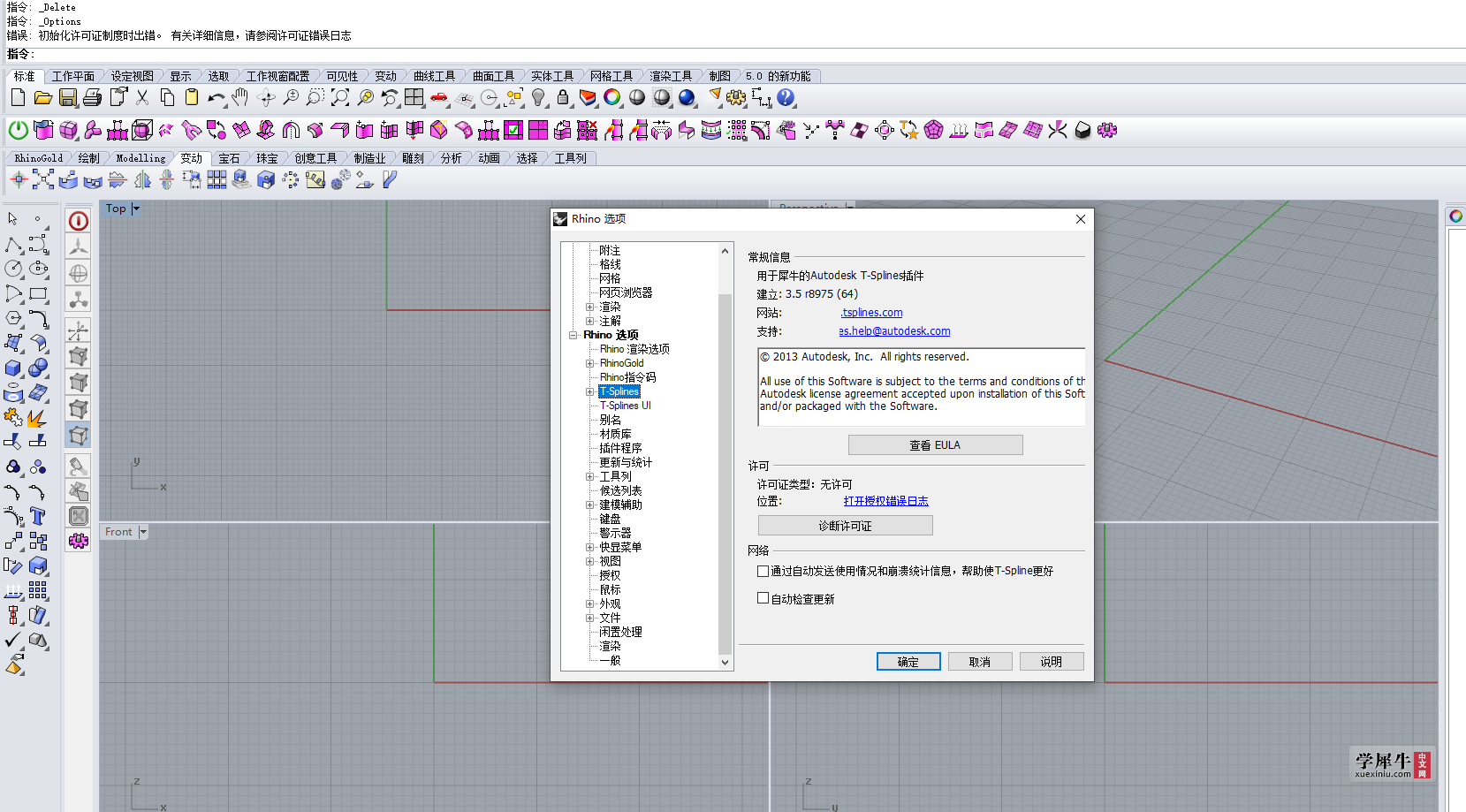Screen dimensions: 1466x812
Task: Expand the 工具列 tree node
Action: tap(590, 476)
